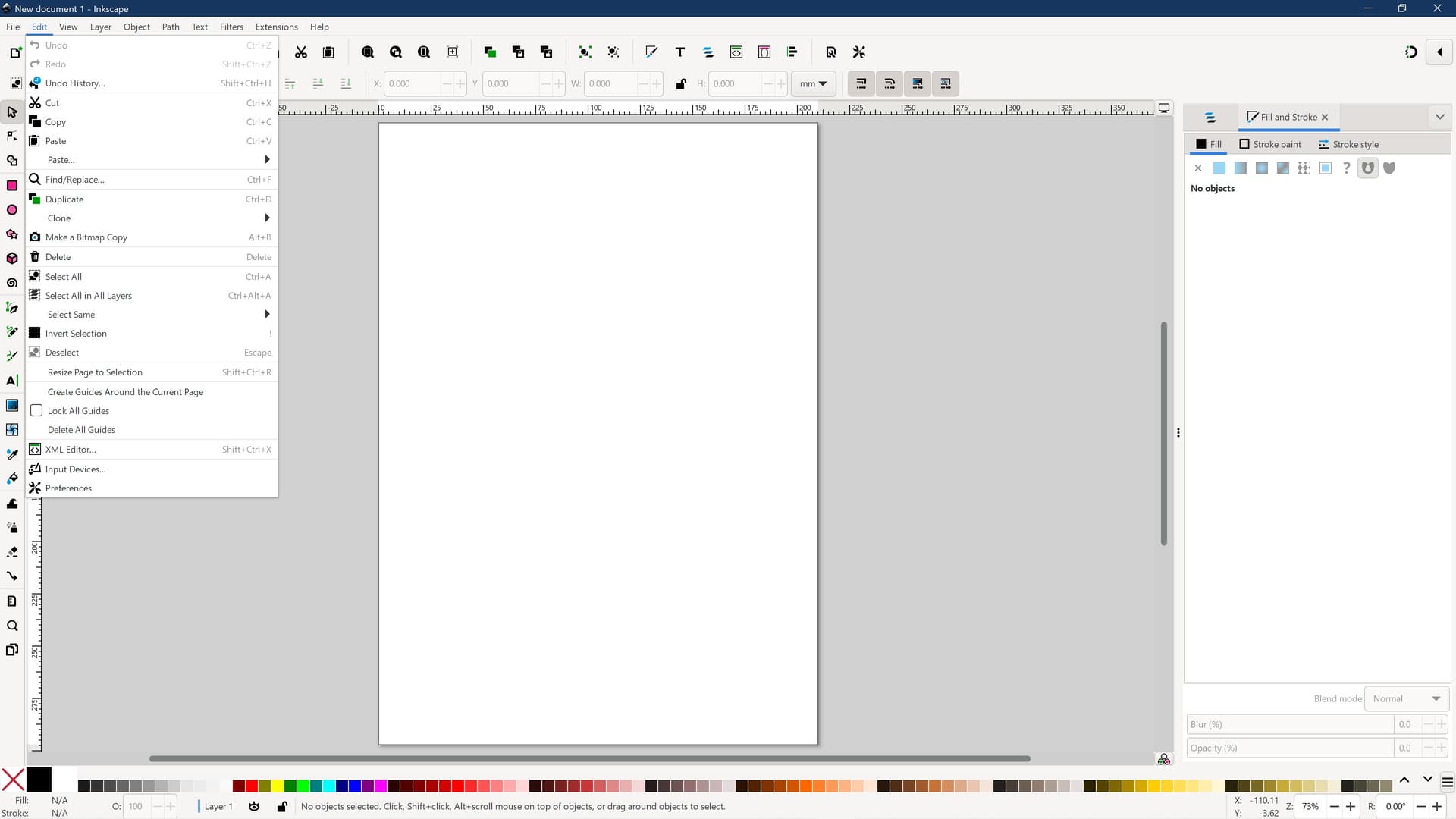This screenshot has height=819, width=1456.
Task: Switch to the Stroke paint tab
Action: pos(1270,144)
